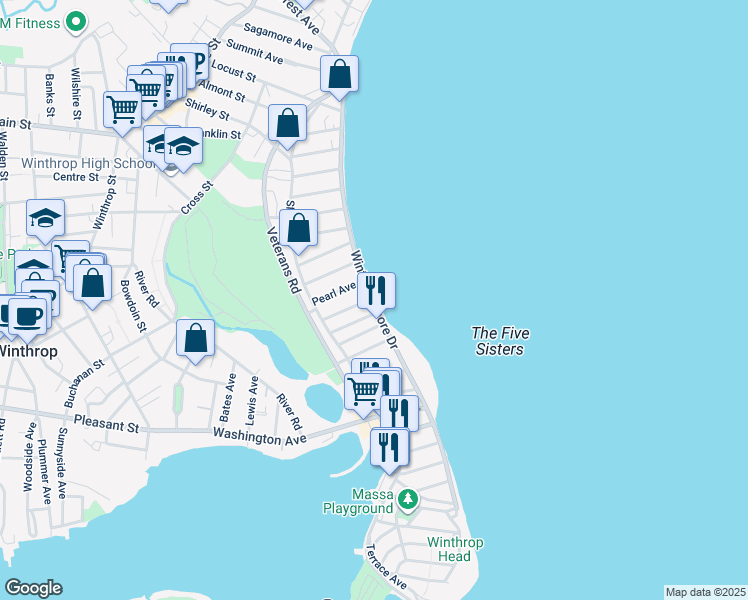This screenshot has height=600, width=748.
Task: Click The Five Sisters label in water
Action: (500, 341)
